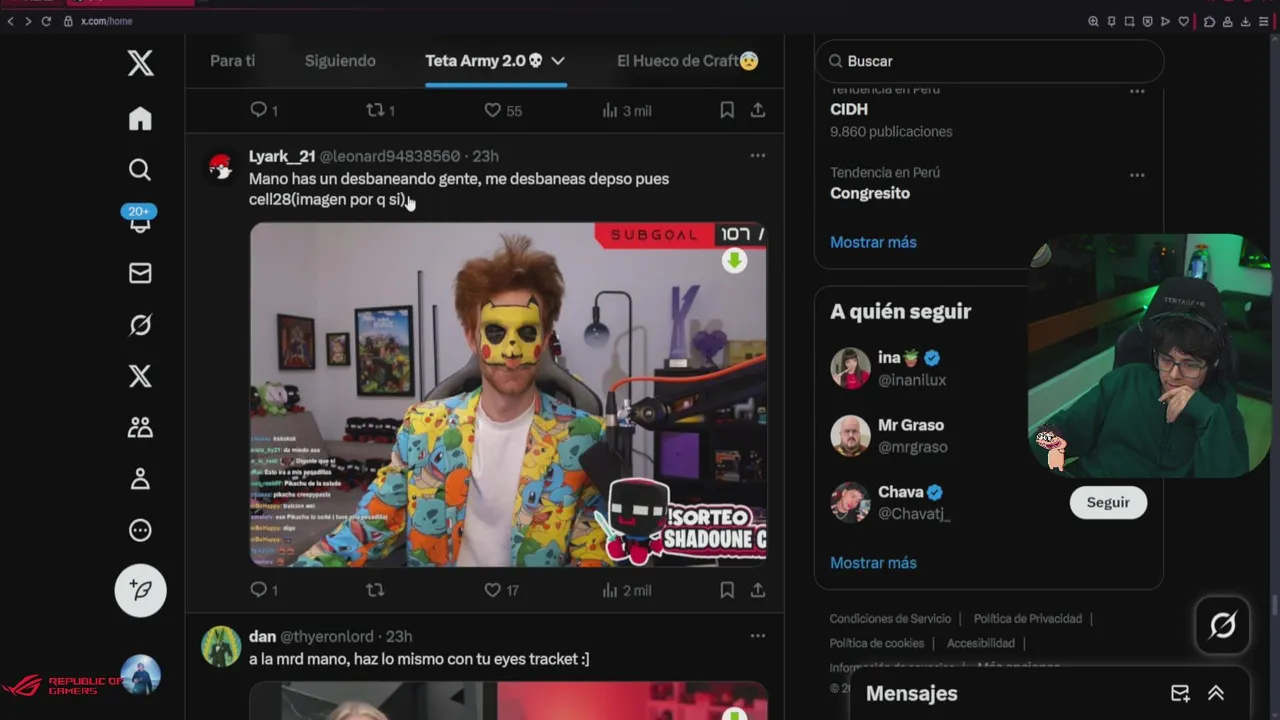Open Notifications bell with the 20+ badge
The image size is (1280, 720).
139,219
